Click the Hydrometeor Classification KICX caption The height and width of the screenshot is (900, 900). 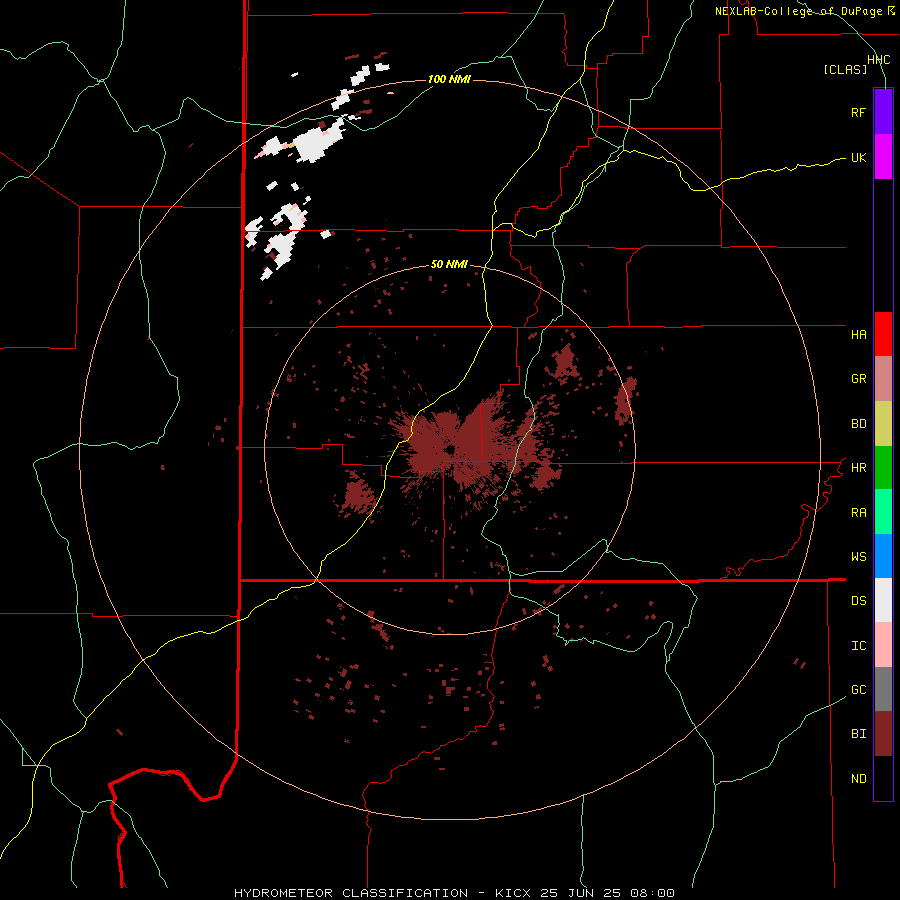[454, 893]
